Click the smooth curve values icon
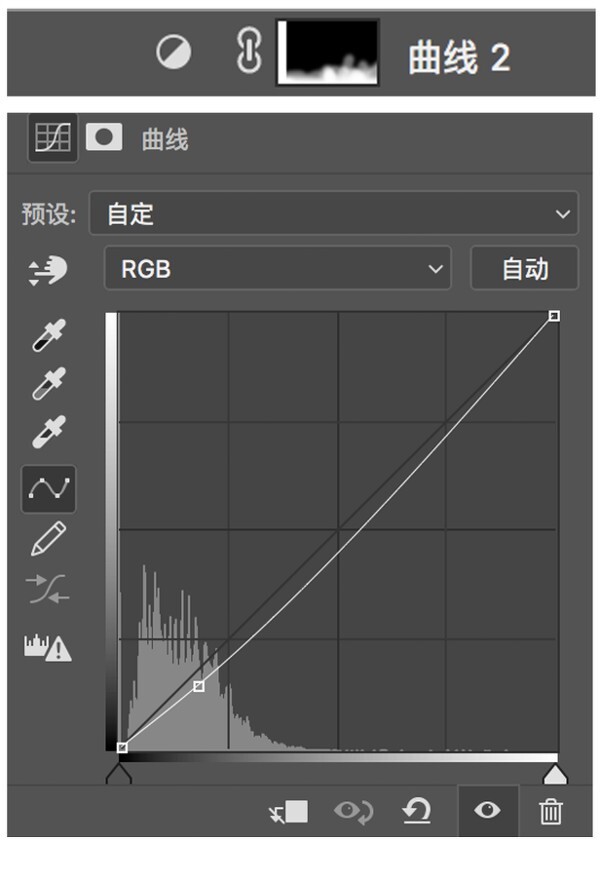The height and width of the screenshot is (881, 600). (x=49, y=590)
